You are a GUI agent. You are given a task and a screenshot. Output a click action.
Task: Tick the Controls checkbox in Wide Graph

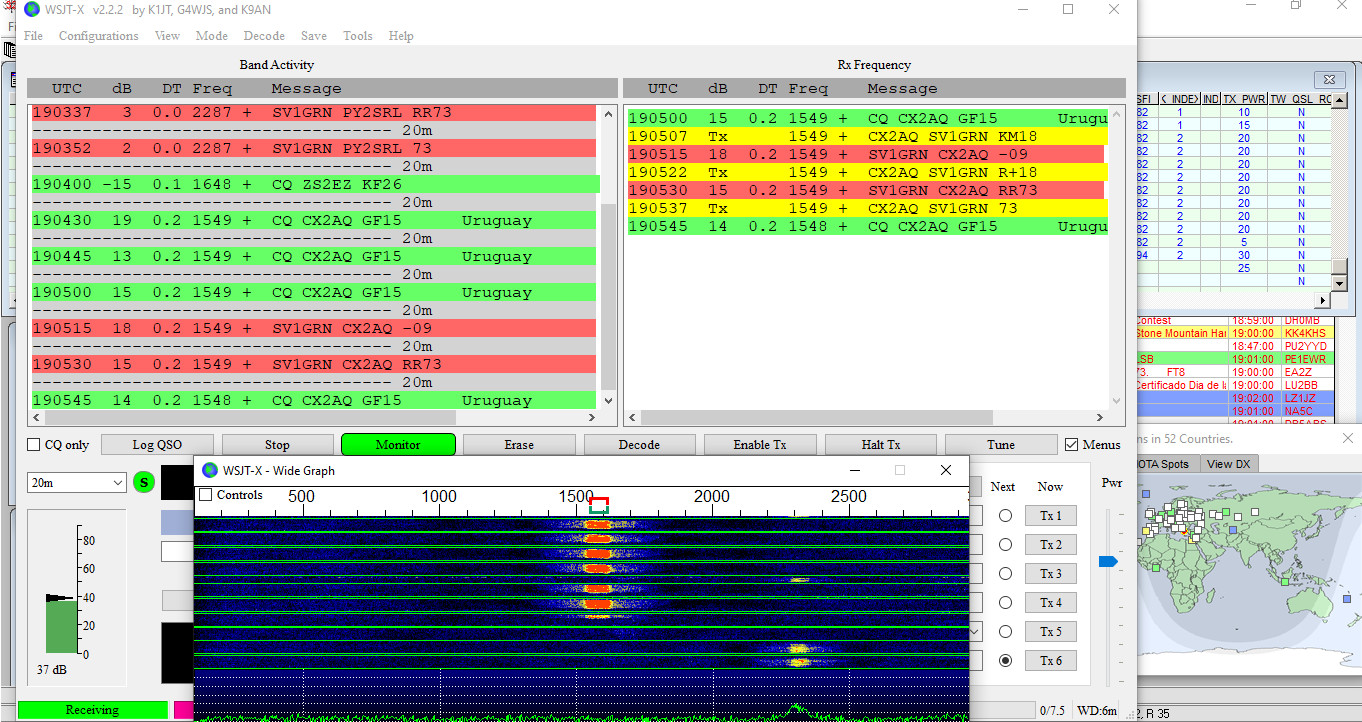(206, 495)
